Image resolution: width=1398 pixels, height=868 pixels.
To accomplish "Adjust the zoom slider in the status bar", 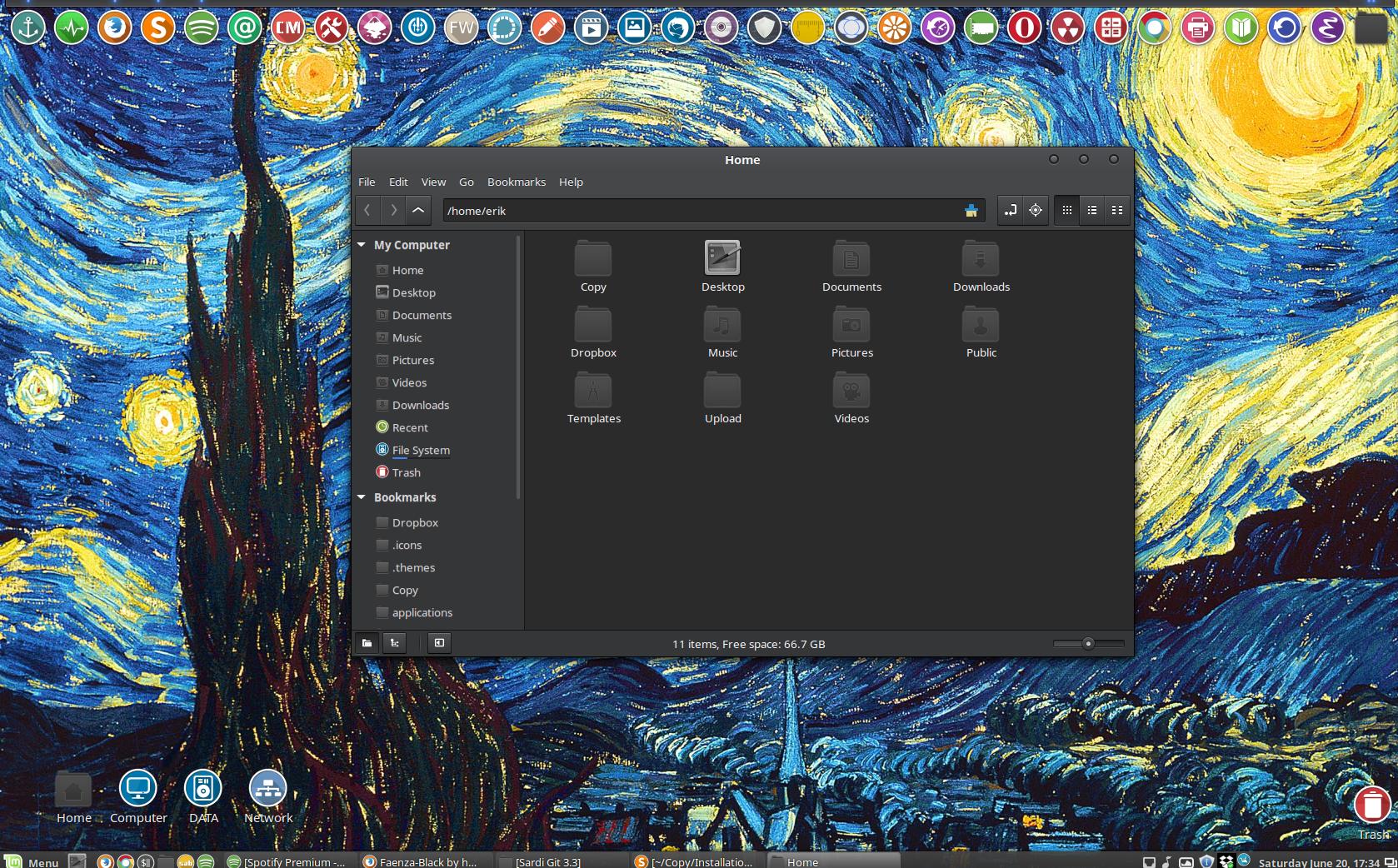I will tap(1088, 643).
